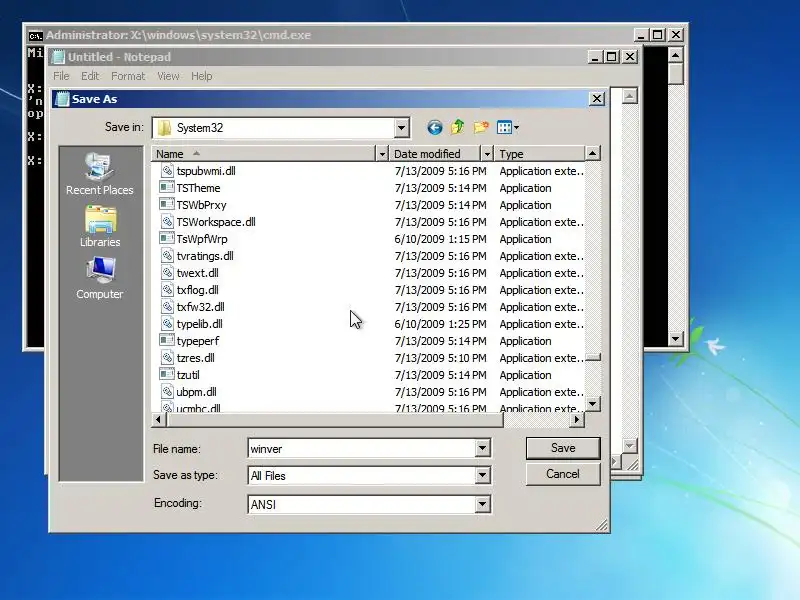The height and width of the screenshot is (600, 800).
Task: Select the tzutil application icon
Action: tap(167, 374)
